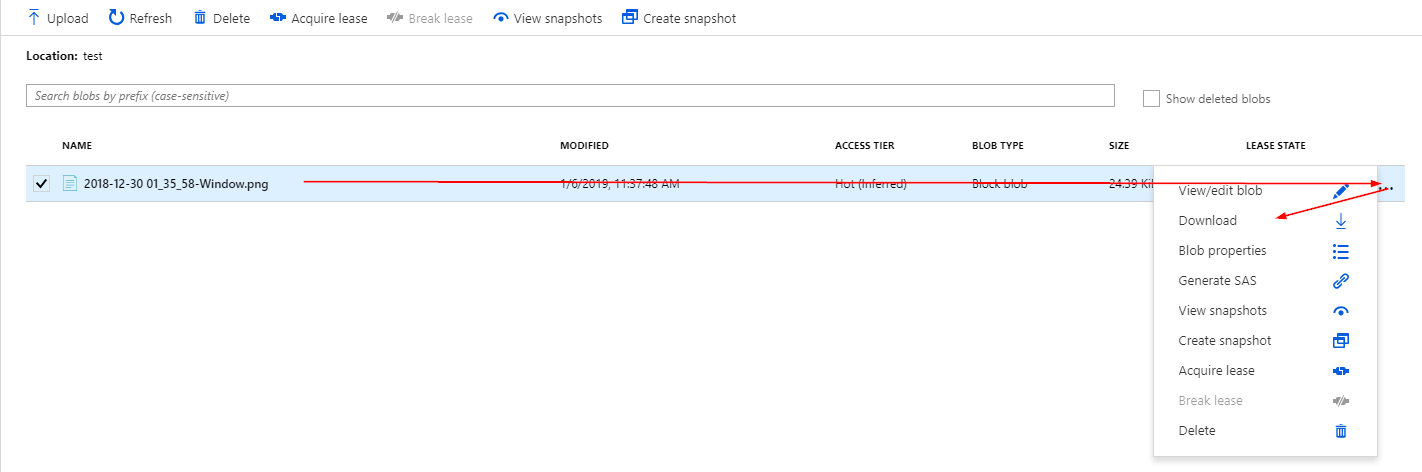
Task: Select Create snapshot in the context menu
Action: click(x=1224, y=341)
